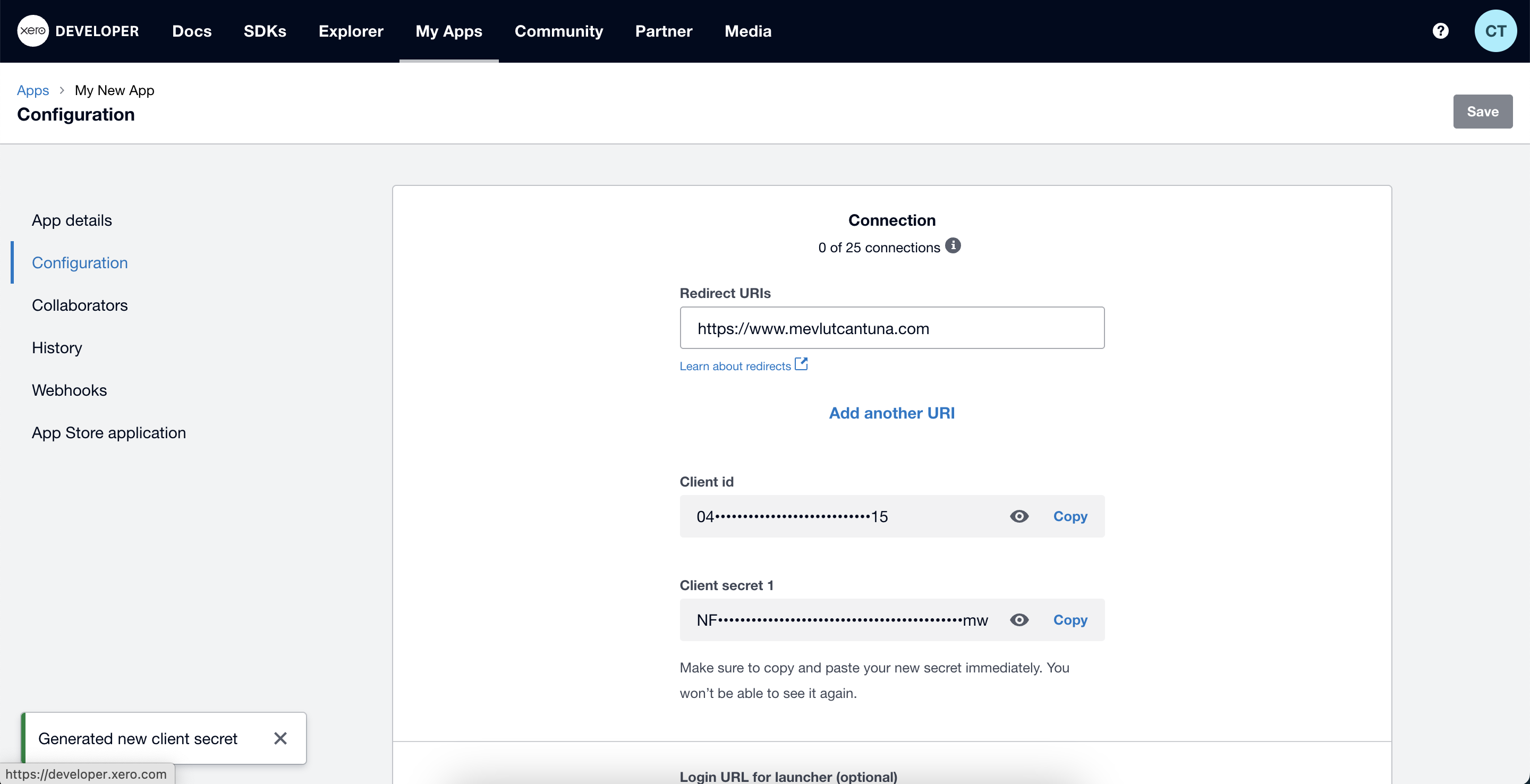Screen dimensions: 1530x784
Task: Copy the Client id
Action: tap(1070, 516)
